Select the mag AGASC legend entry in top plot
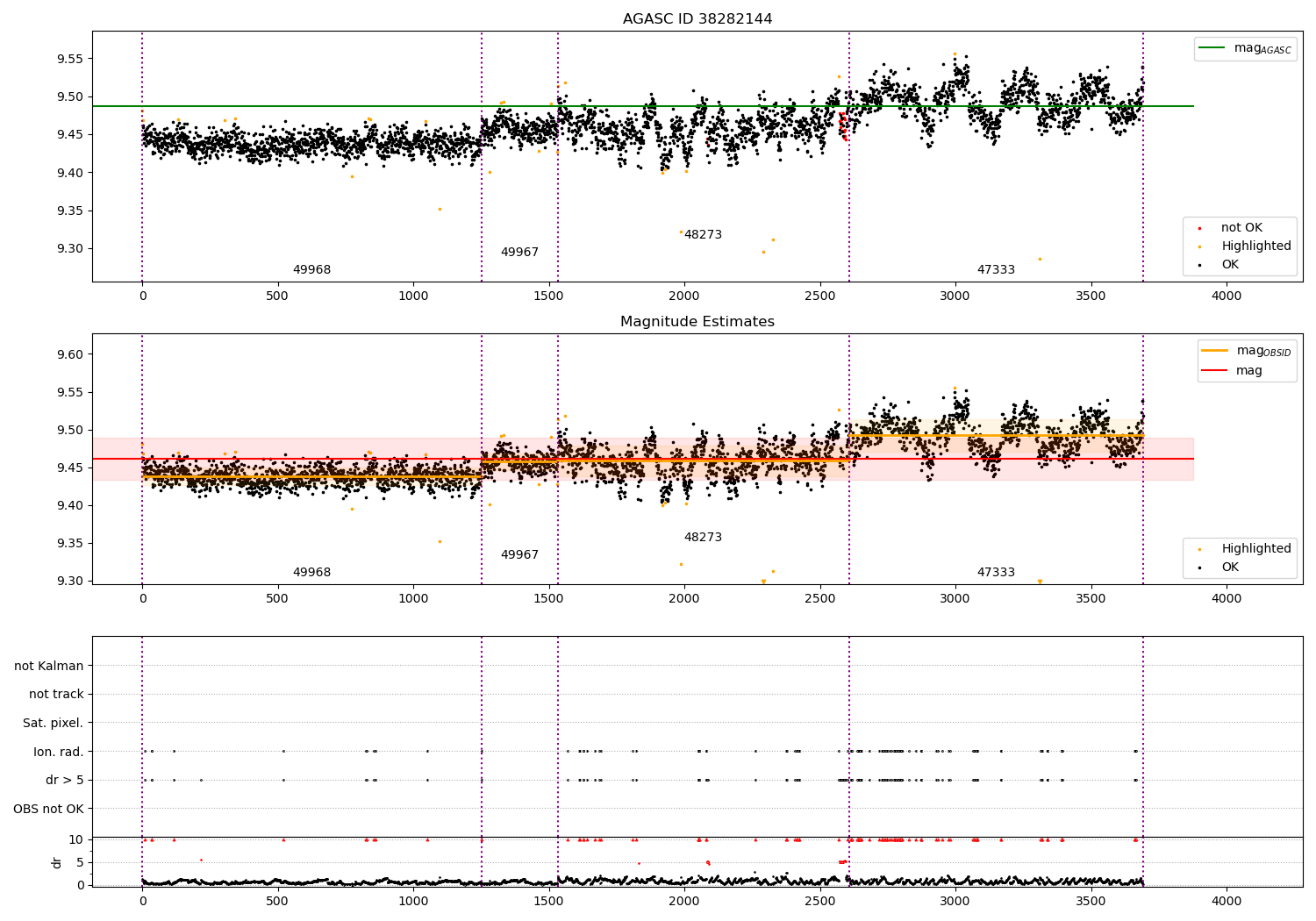The height and width of the screenshot is (921, 1316). [1245, 48]
